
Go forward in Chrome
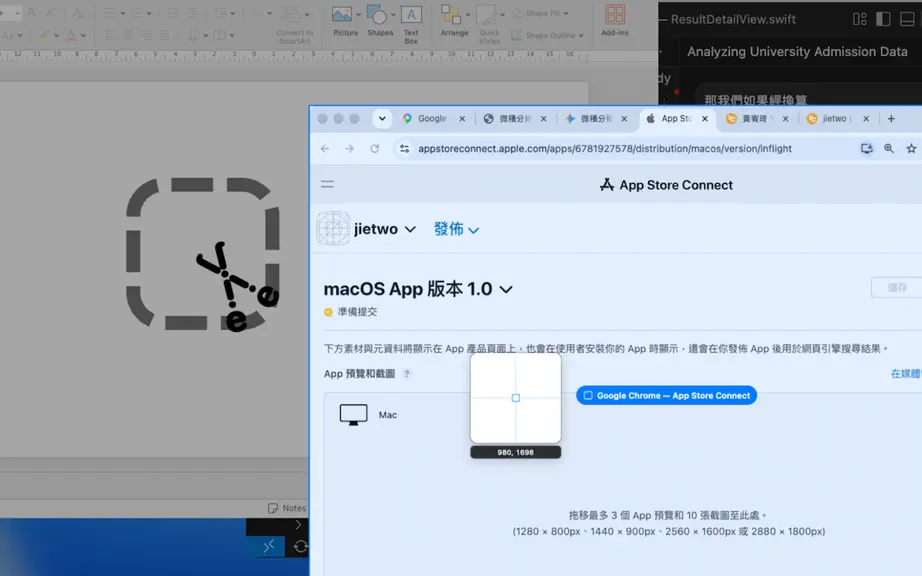click(349, 149)
